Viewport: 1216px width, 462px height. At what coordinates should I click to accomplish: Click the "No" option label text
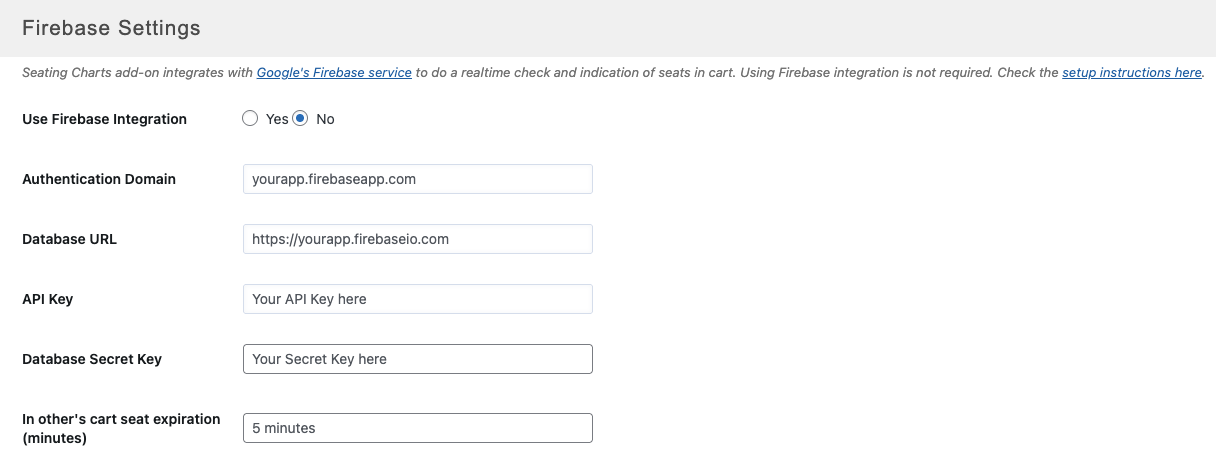point(325,119)
